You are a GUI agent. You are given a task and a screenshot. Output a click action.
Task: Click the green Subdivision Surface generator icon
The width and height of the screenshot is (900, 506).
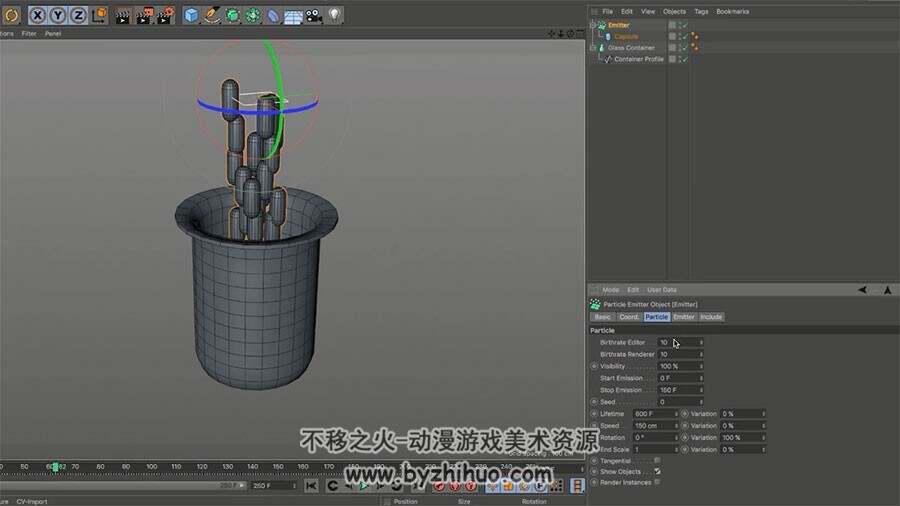(232, 15)
